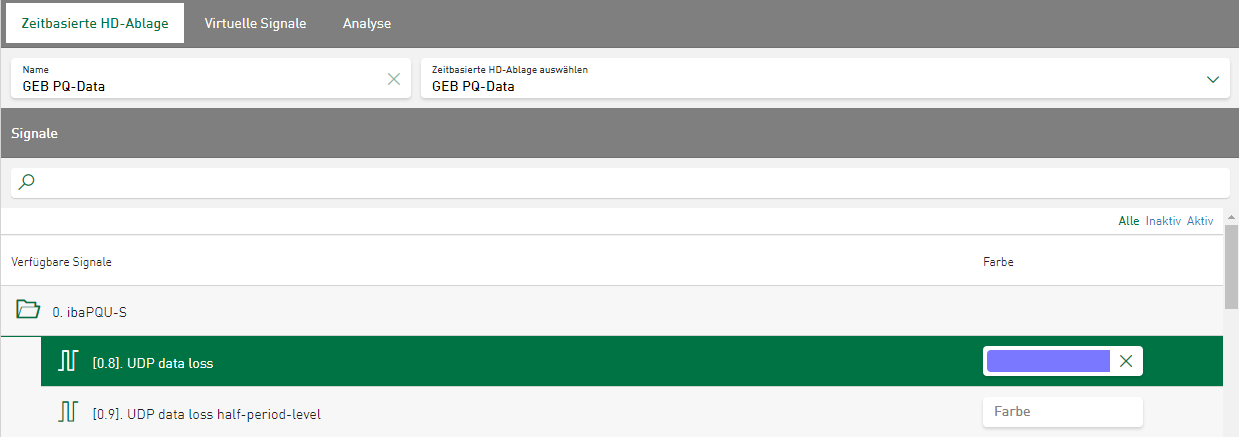Viewport: 1239px width, 437px height.
Task: Click the search magnifier icon
Action: 27,182
